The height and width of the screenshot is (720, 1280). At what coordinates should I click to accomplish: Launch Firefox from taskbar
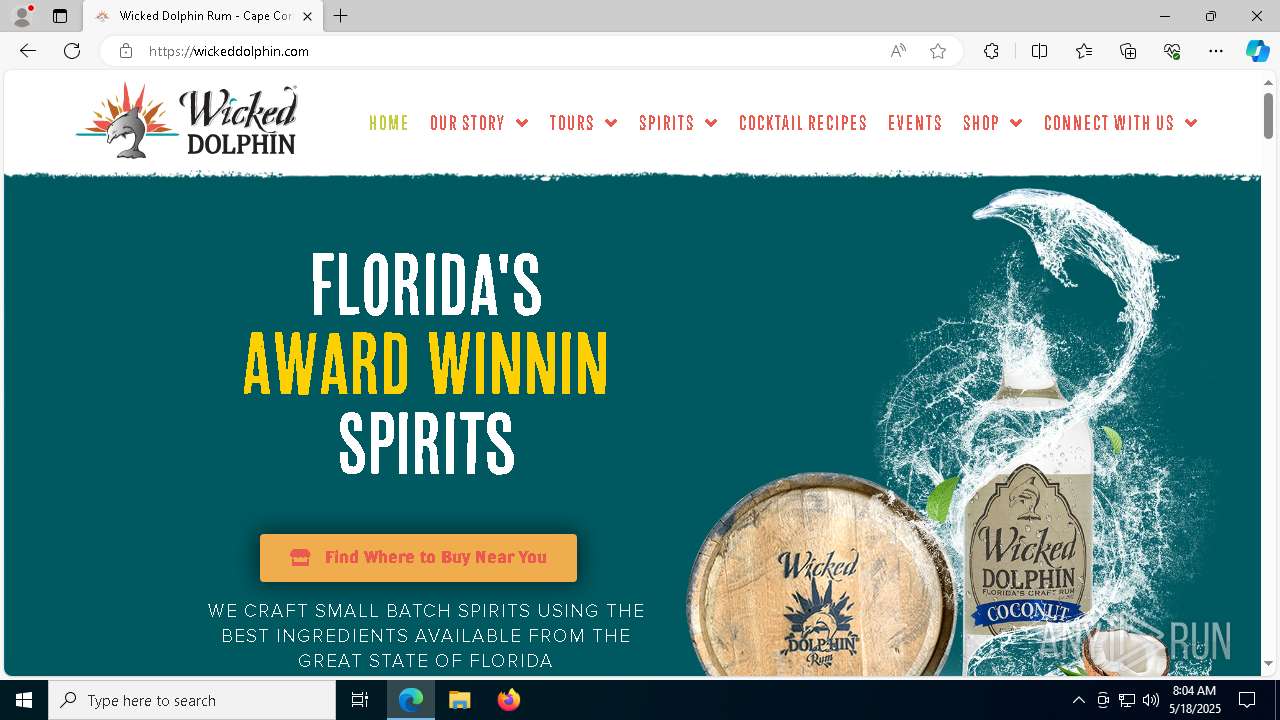pos(509,700)
